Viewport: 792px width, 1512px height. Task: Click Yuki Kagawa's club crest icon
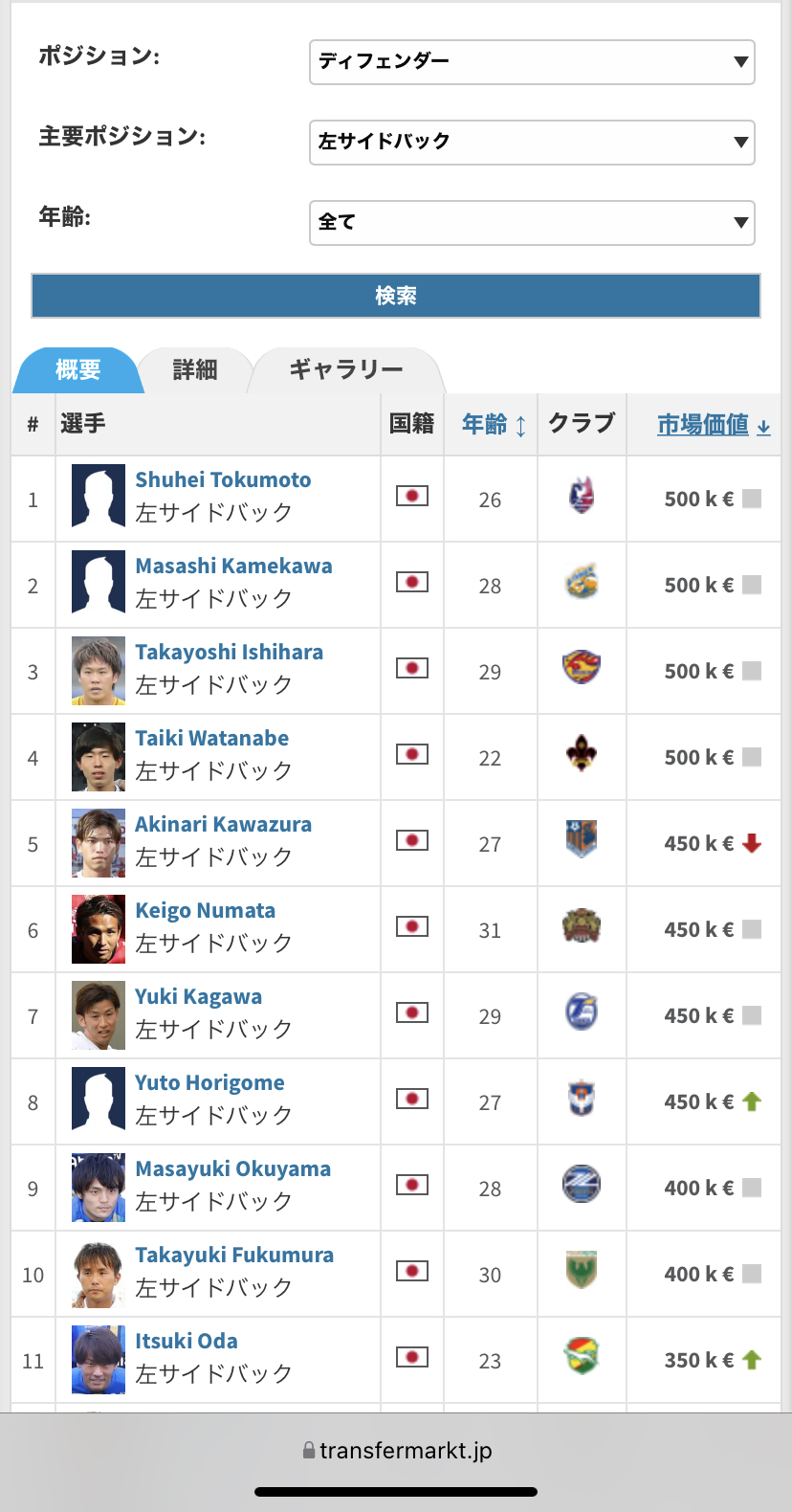coord(582,1012)
